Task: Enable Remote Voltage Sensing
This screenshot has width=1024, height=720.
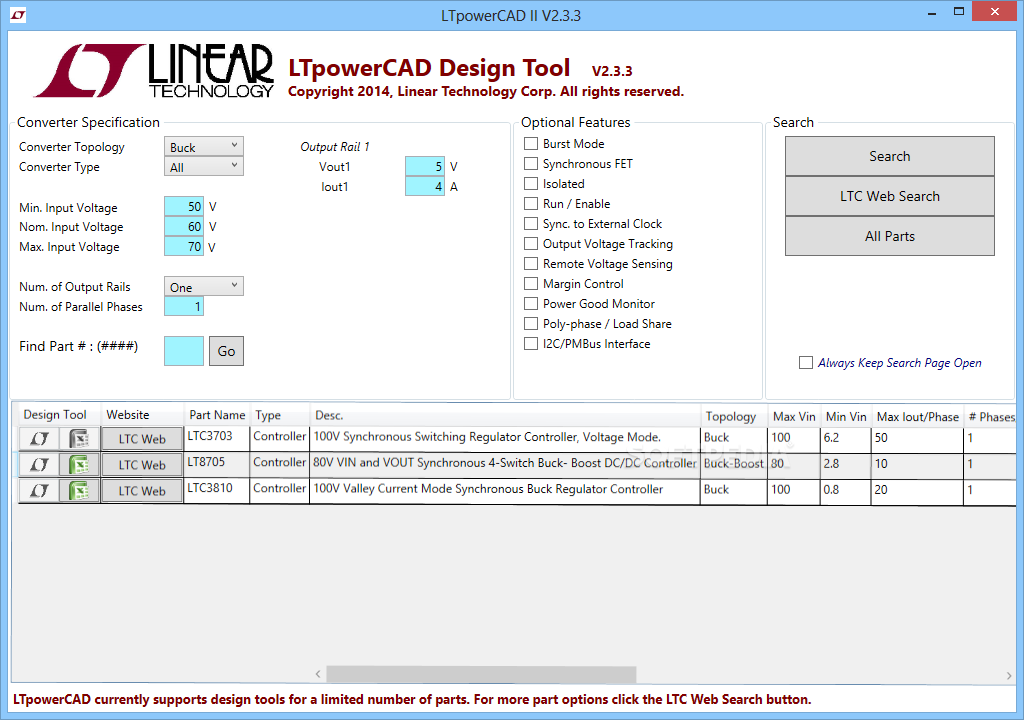Action: coord(531,263)
